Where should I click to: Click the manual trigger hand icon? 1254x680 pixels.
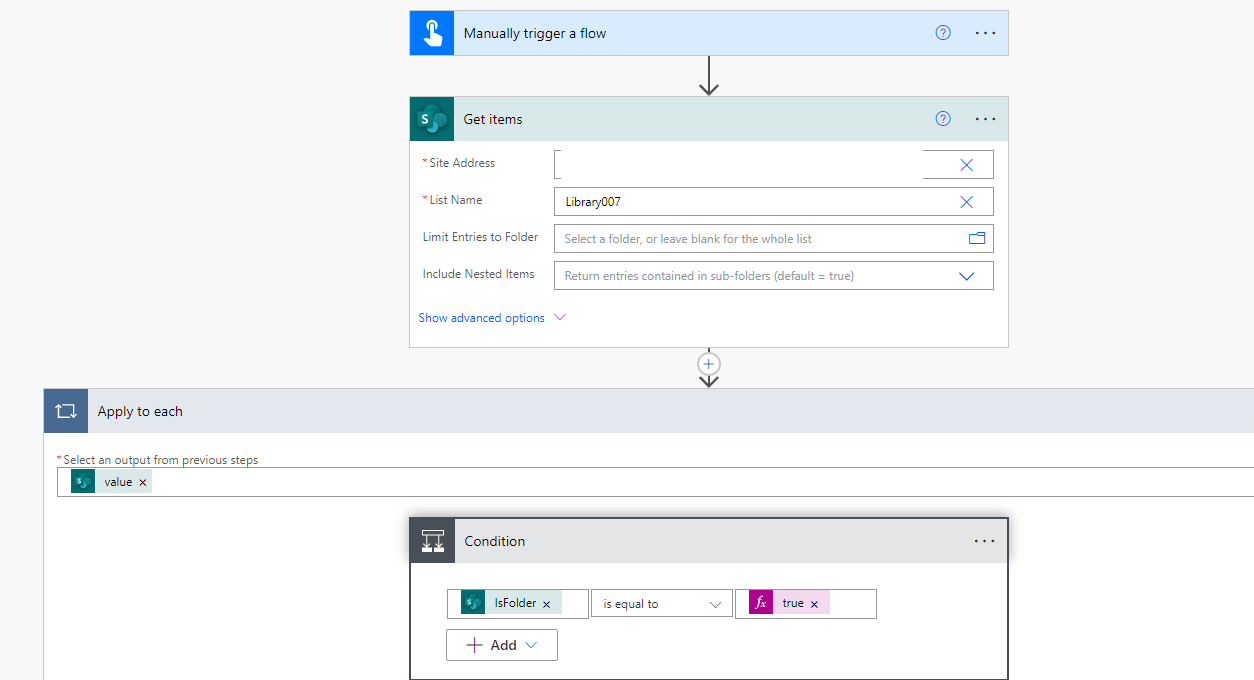point(432,33)
